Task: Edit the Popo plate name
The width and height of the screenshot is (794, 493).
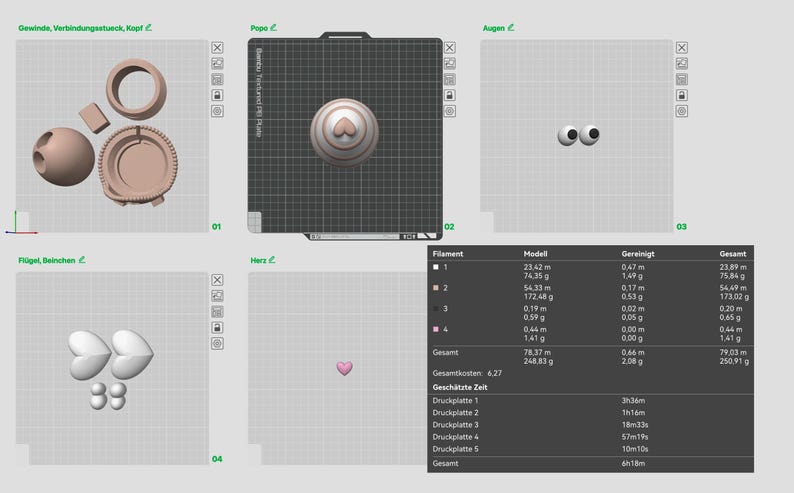Action: 273,27
